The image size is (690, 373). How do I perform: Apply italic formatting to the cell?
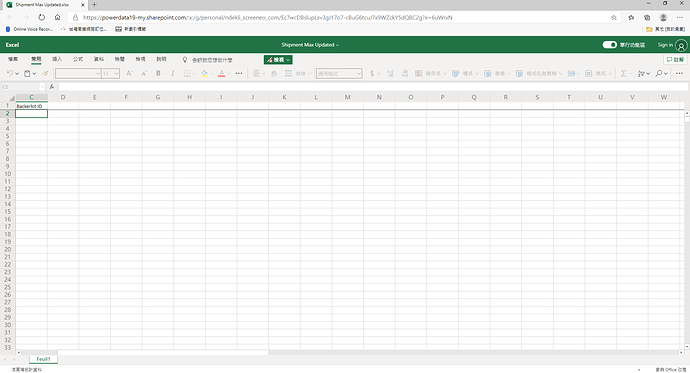(172, 73)
